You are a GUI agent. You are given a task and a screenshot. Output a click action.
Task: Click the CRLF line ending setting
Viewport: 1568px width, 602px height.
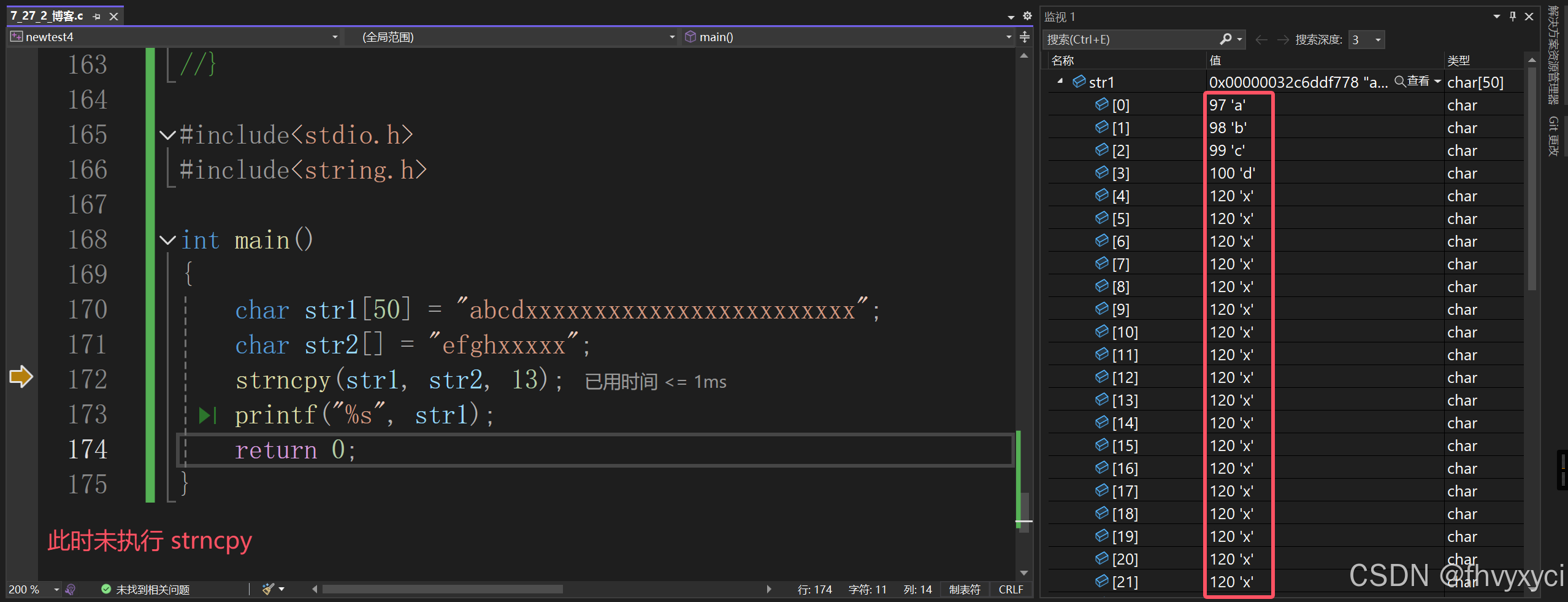click(1011, 589)
